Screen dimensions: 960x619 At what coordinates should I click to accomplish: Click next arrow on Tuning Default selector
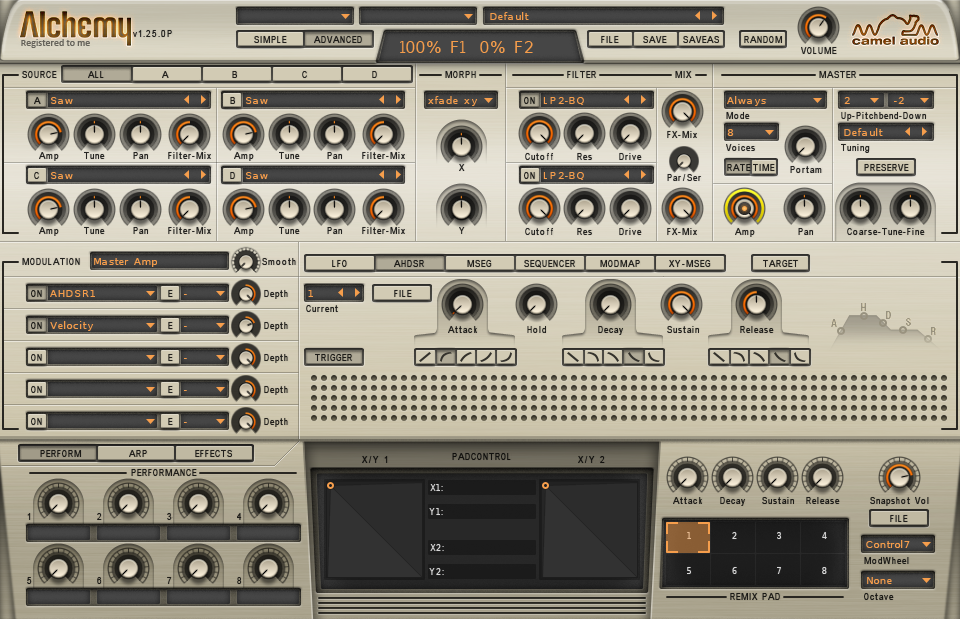pos(924,132)
